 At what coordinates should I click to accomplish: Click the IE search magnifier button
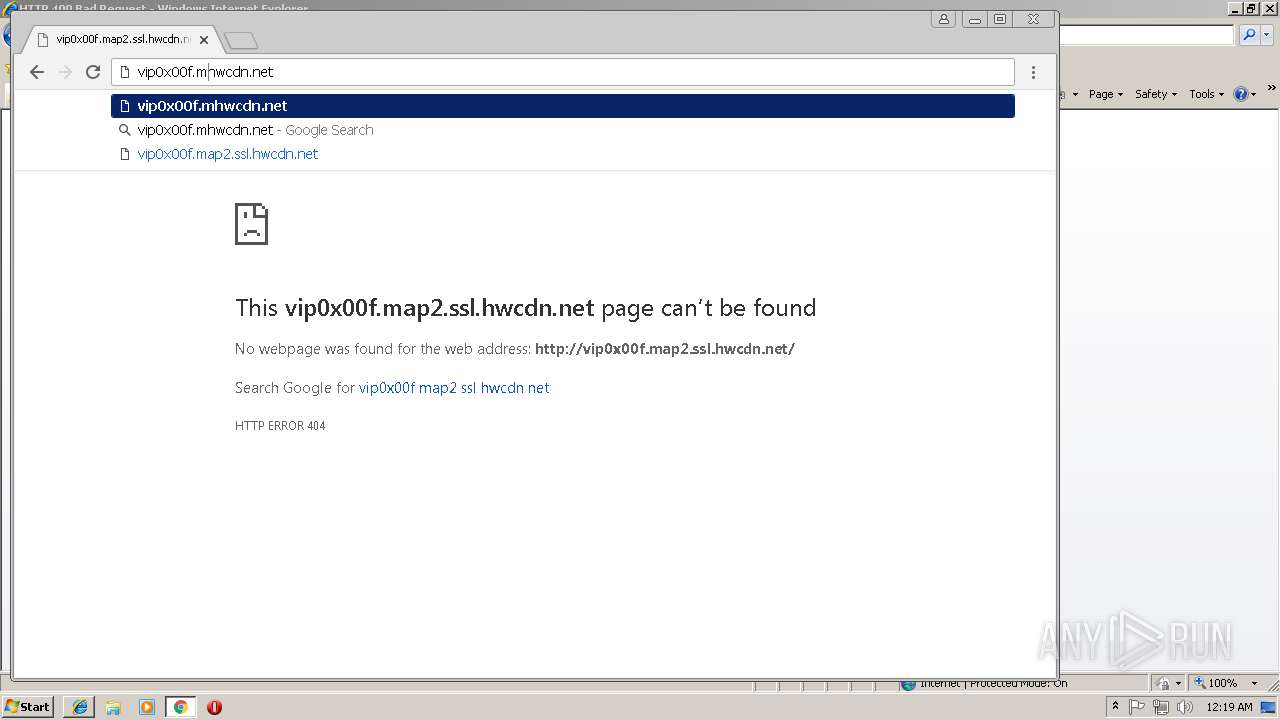[1247, 35]
